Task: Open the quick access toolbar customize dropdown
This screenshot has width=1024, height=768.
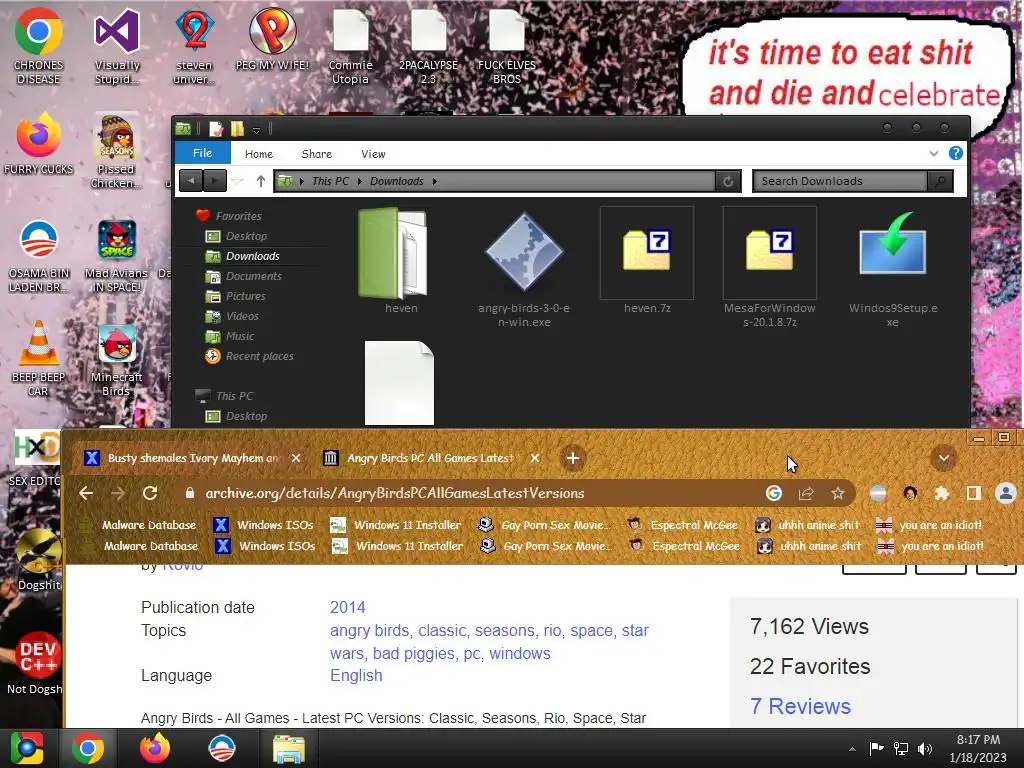Action: pos(257,130)
